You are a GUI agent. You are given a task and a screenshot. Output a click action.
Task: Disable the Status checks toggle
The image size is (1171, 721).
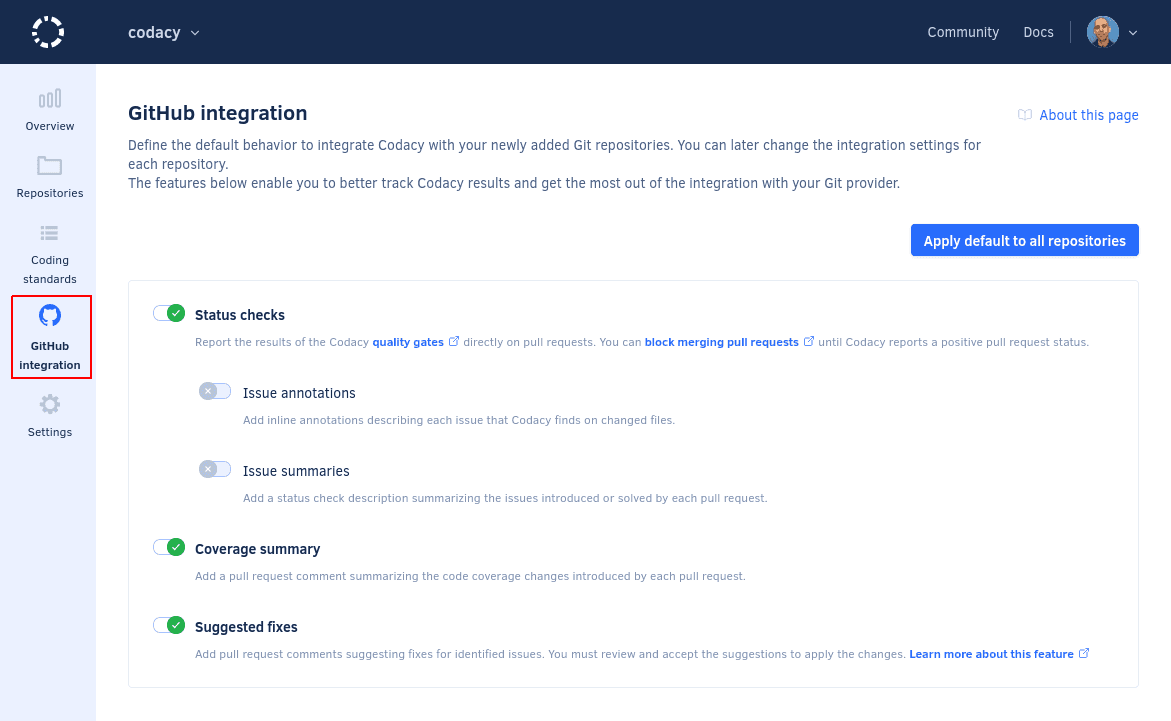tap(169, 313)
